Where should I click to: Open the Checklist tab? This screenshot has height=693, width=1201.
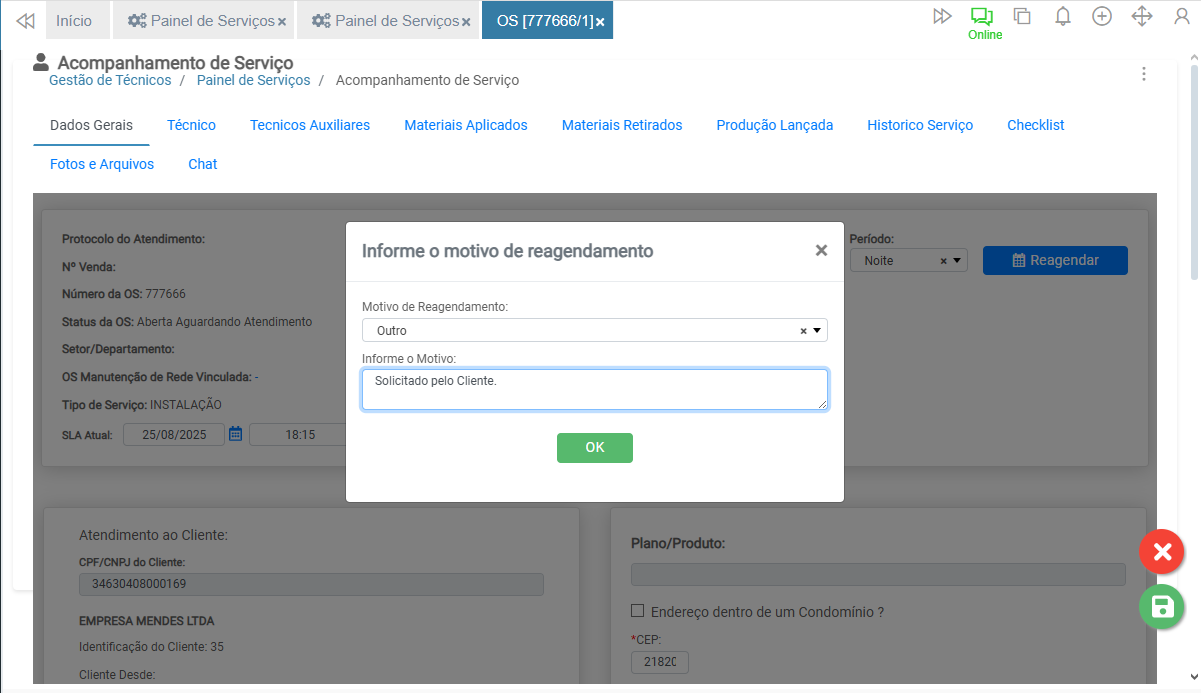pyautogui.click(x=1035, y=125)
